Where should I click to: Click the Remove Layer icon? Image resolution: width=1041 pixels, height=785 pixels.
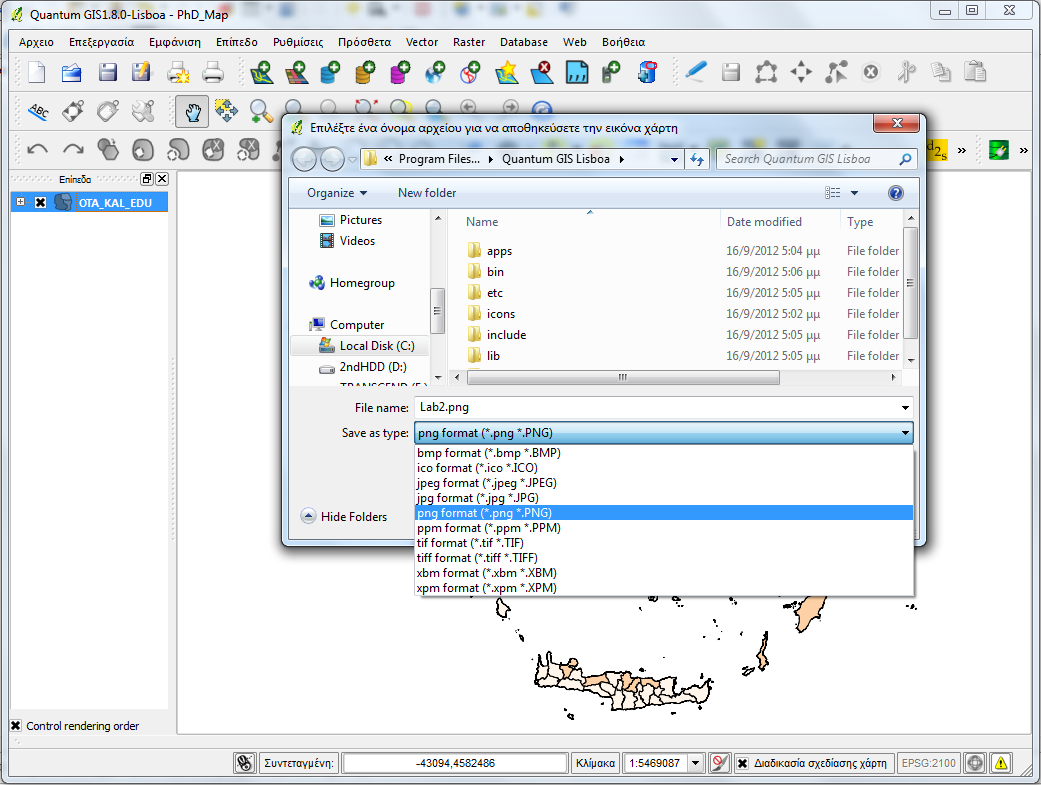(x=541, y=72)
